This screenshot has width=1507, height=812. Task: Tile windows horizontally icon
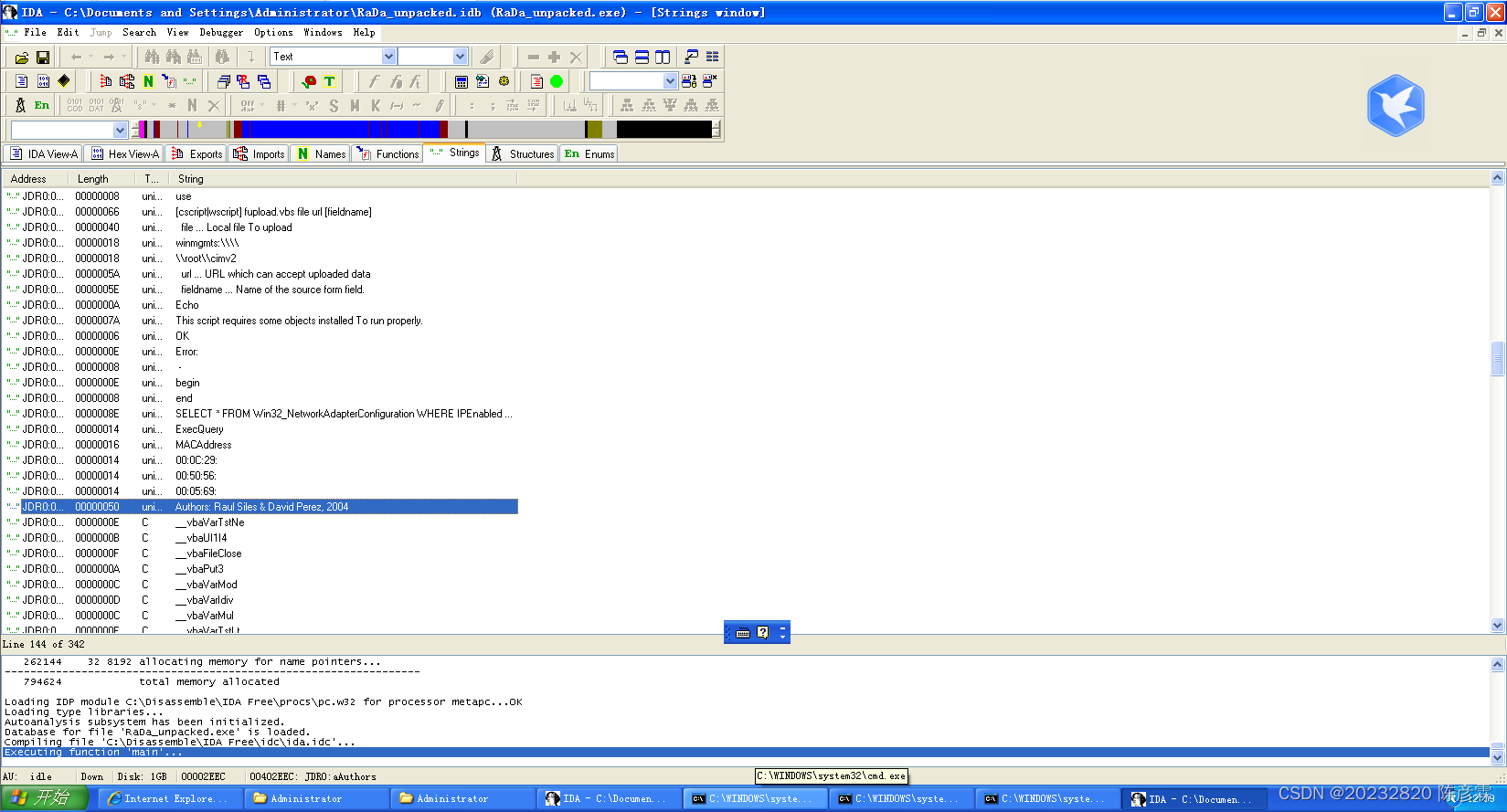click(x=642, y=57)
